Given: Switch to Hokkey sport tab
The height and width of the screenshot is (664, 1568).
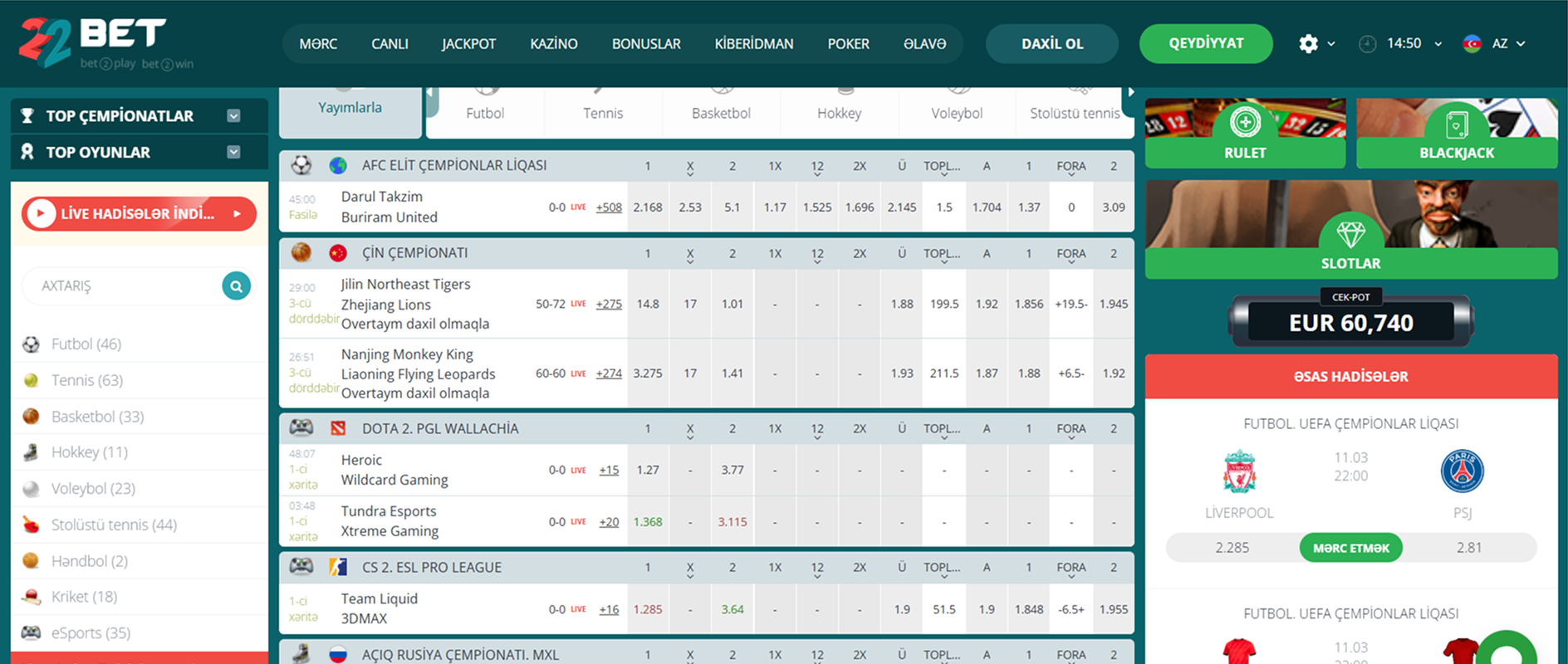Looking at the screenshot, I should pos(839,112).
